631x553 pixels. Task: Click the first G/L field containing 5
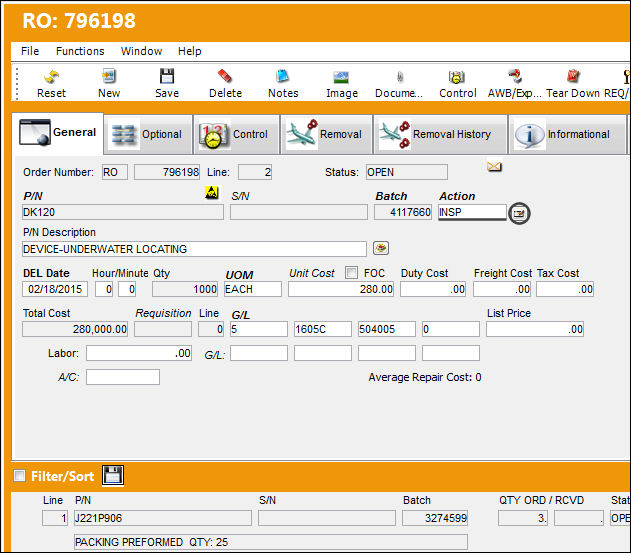[259, 329]
